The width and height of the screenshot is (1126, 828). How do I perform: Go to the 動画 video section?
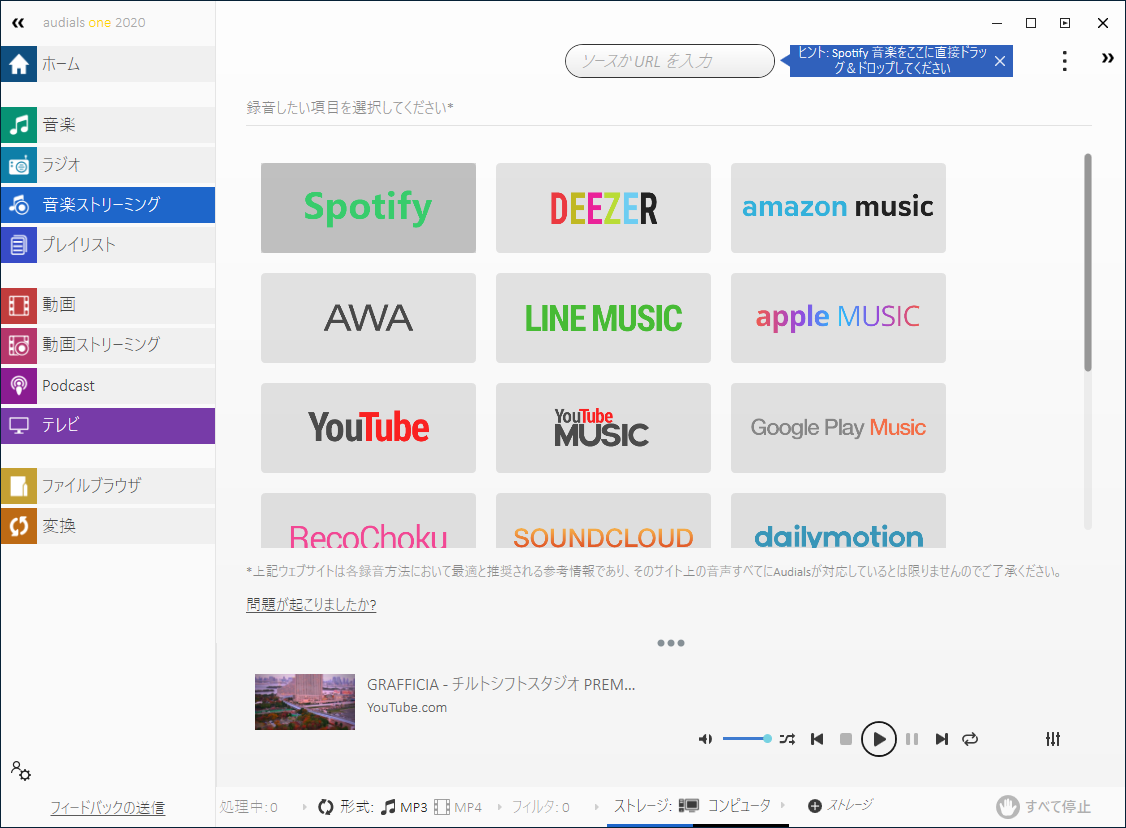(108, 305)
